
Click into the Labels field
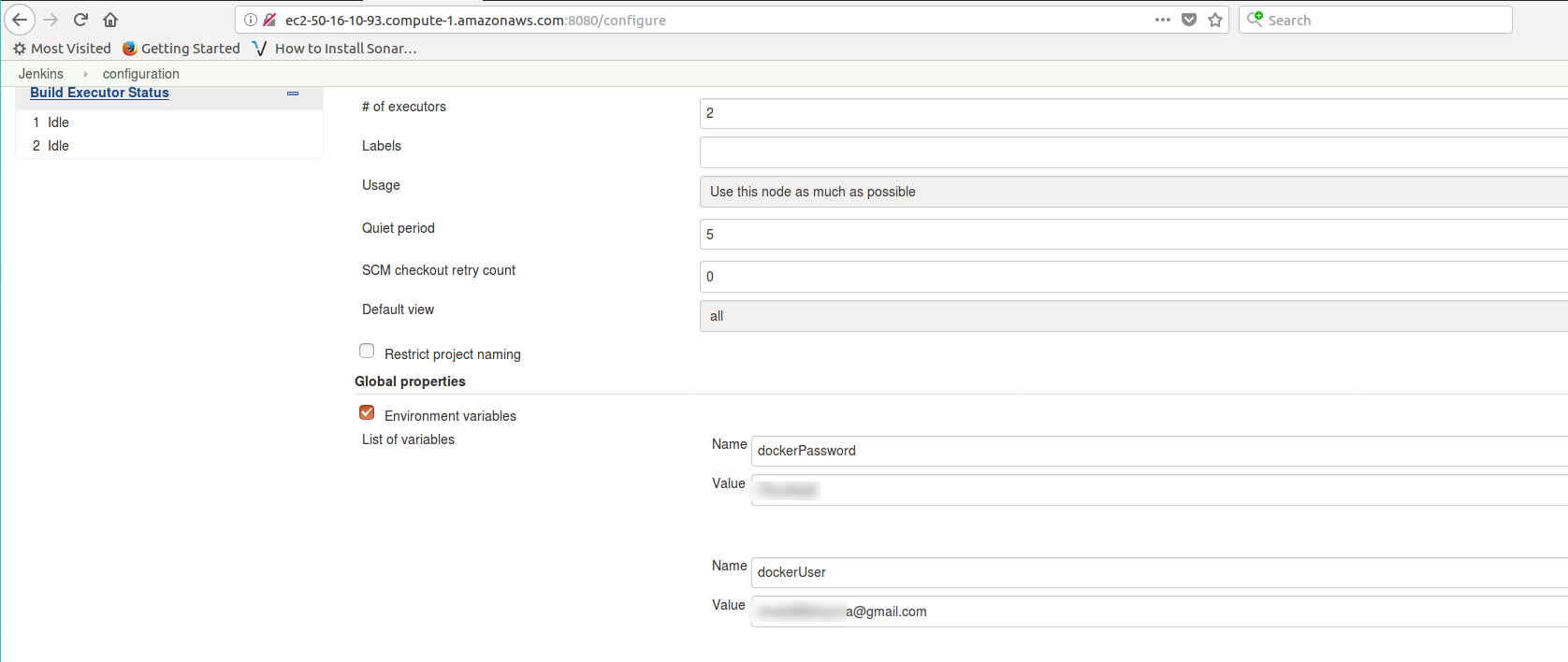tap(1134, 152)
